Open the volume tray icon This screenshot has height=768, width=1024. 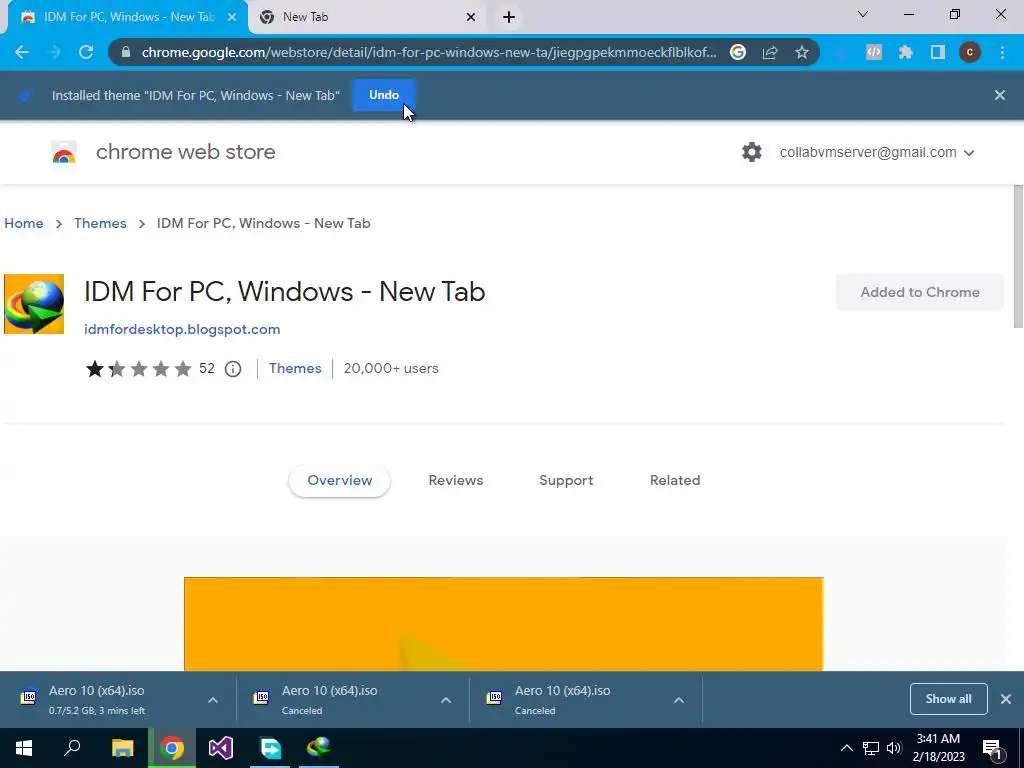coord(894,748)
